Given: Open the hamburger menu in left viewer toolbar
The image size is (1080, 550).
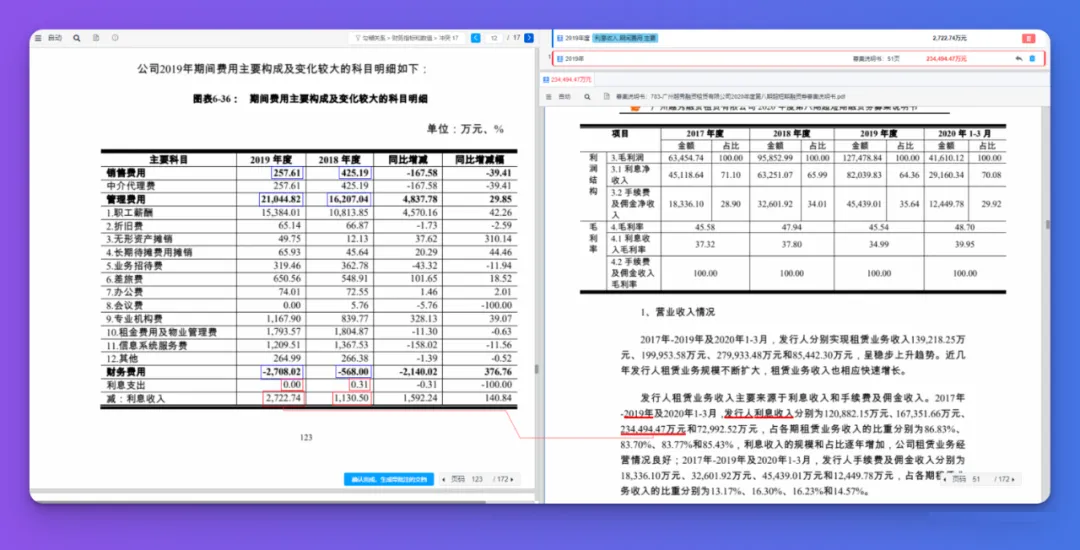Looking at the screenshot, I should [x=38, y=38].
